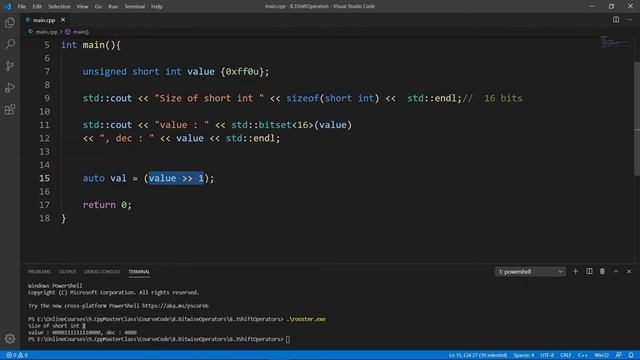
Task: Click the editor minimap preview
Action: click(x=616, y=42)
